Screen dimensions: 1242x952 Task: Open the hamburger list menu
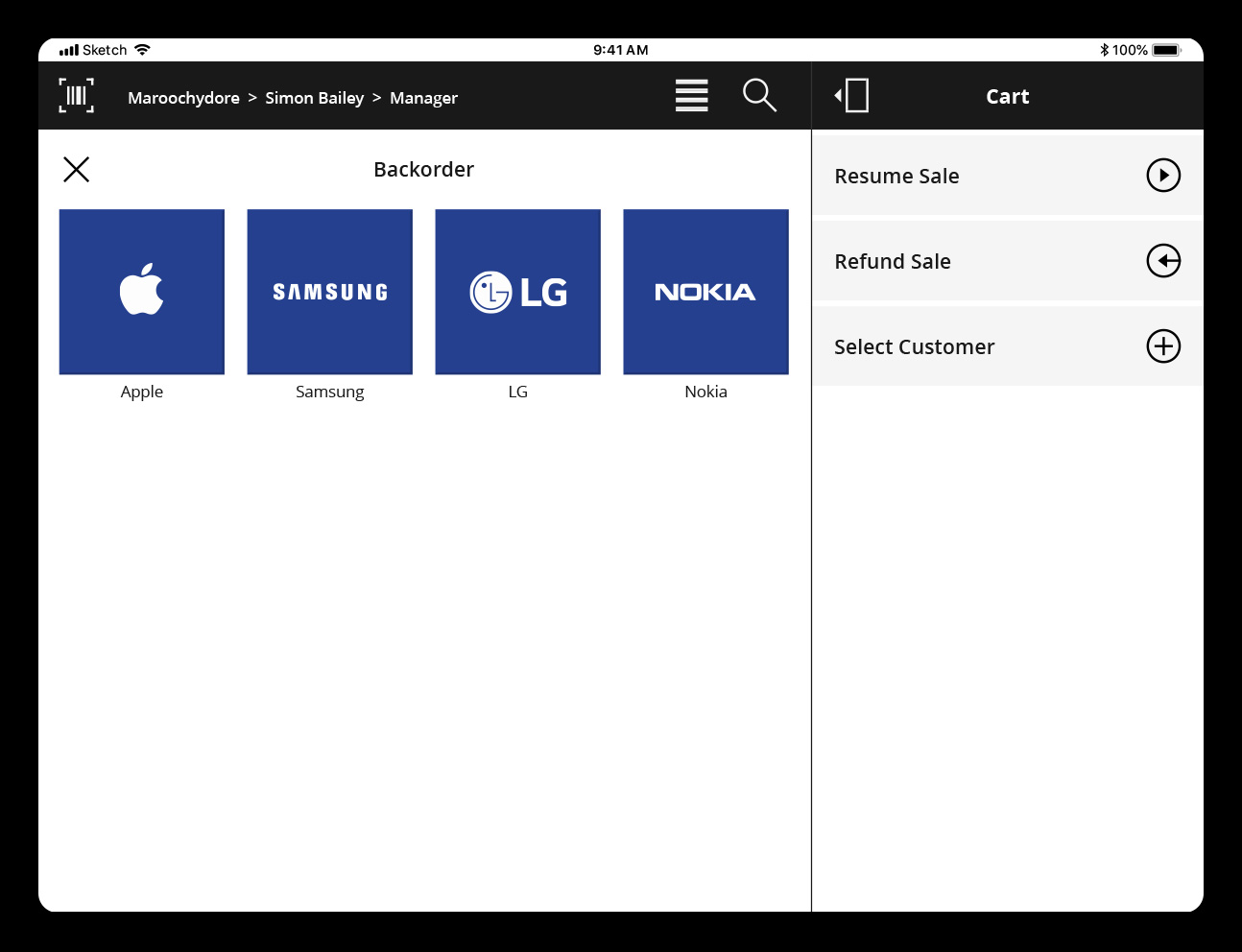(x=691, y=96)
